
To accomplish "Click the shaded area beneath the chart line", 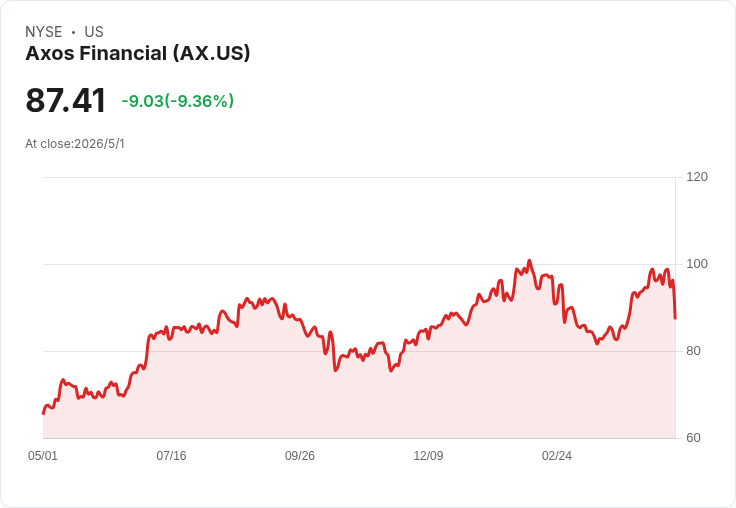I will [357, 404].
